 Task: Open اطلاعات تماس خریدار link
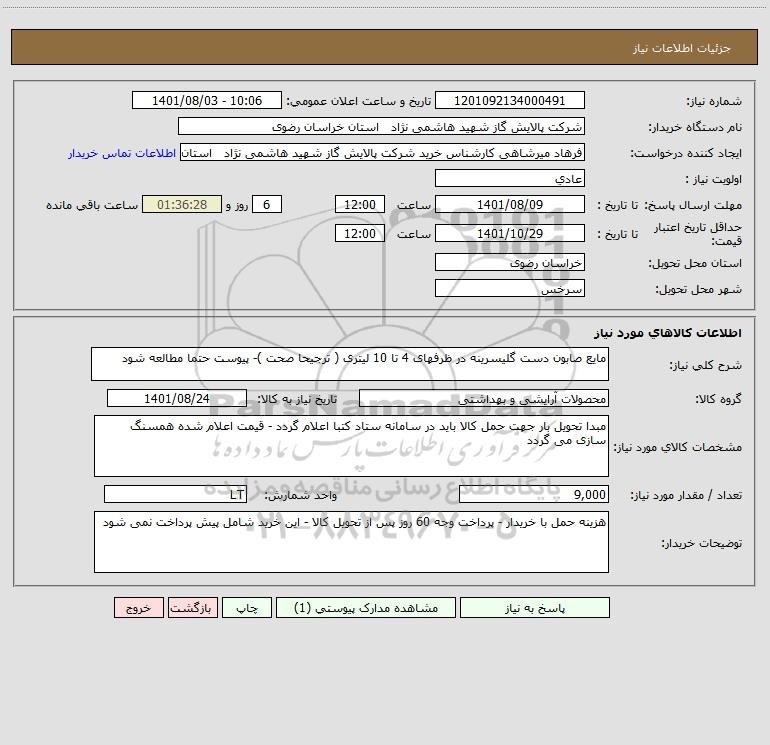(x=122, y=153)
